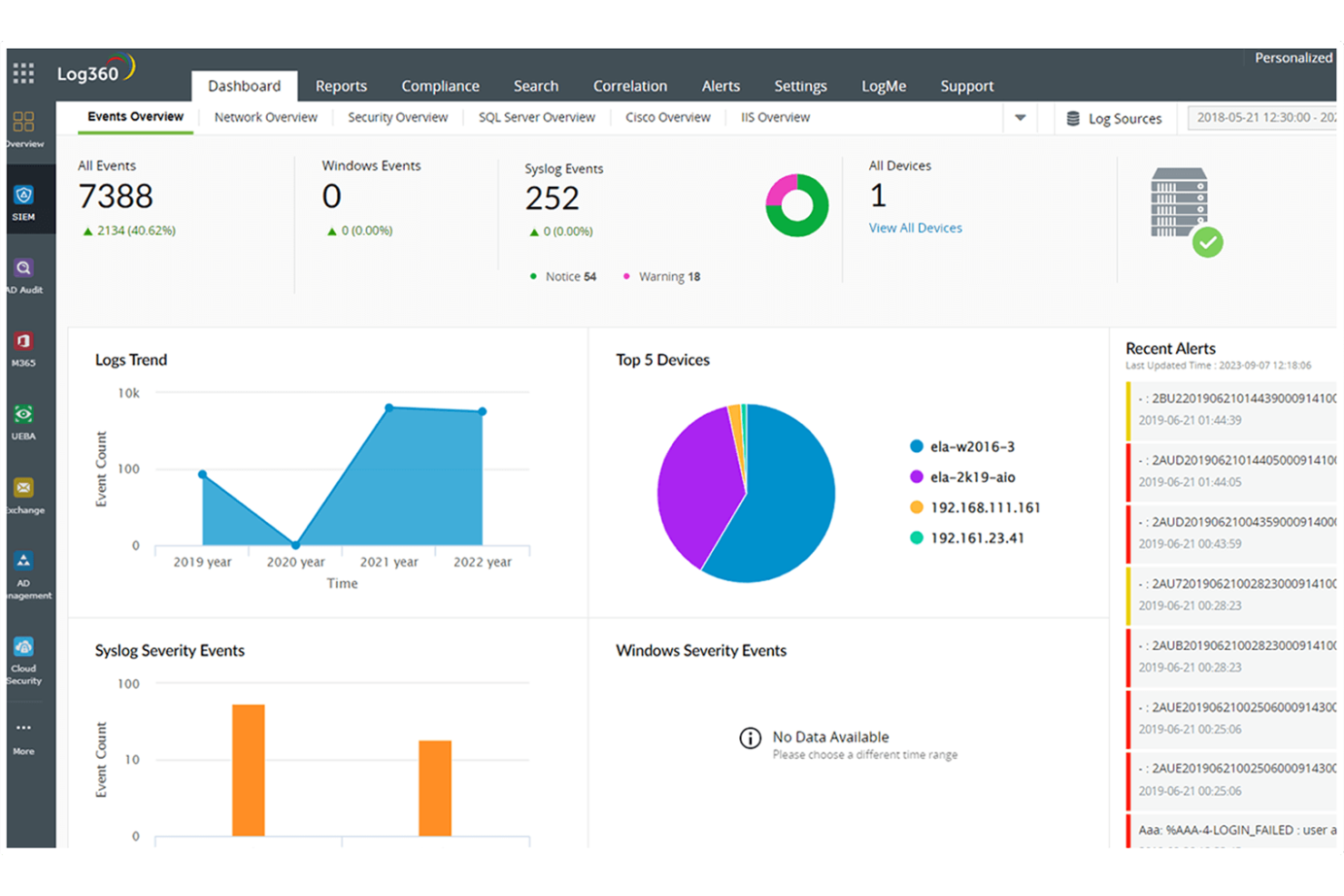Open the apps grid next to Log360 logo
Image resolution: width=1344 pixels, height=896 pixels.
pos(23,72)
